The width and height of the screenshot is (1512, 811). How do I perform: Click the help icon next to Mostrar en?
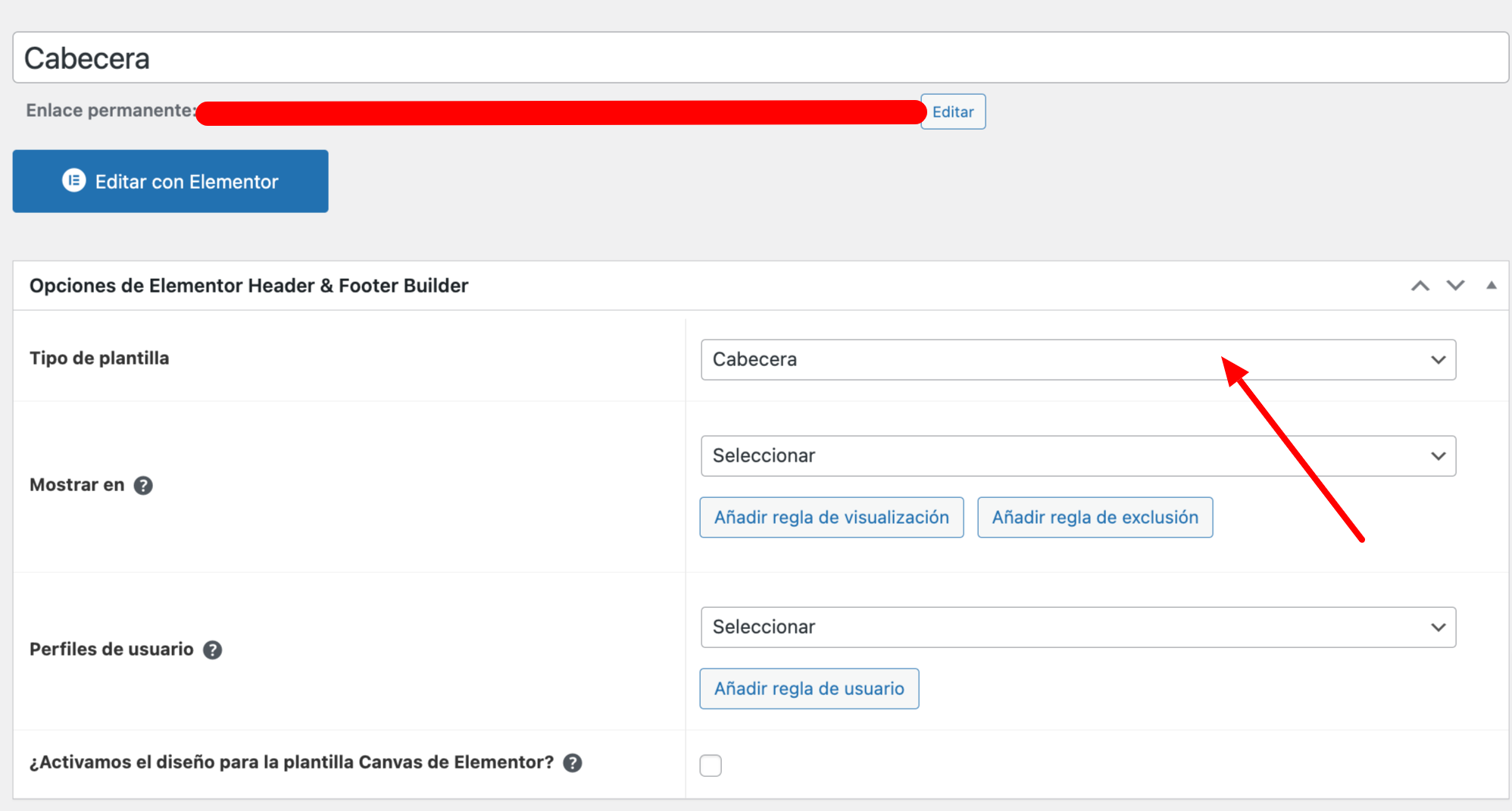(143, 485)
